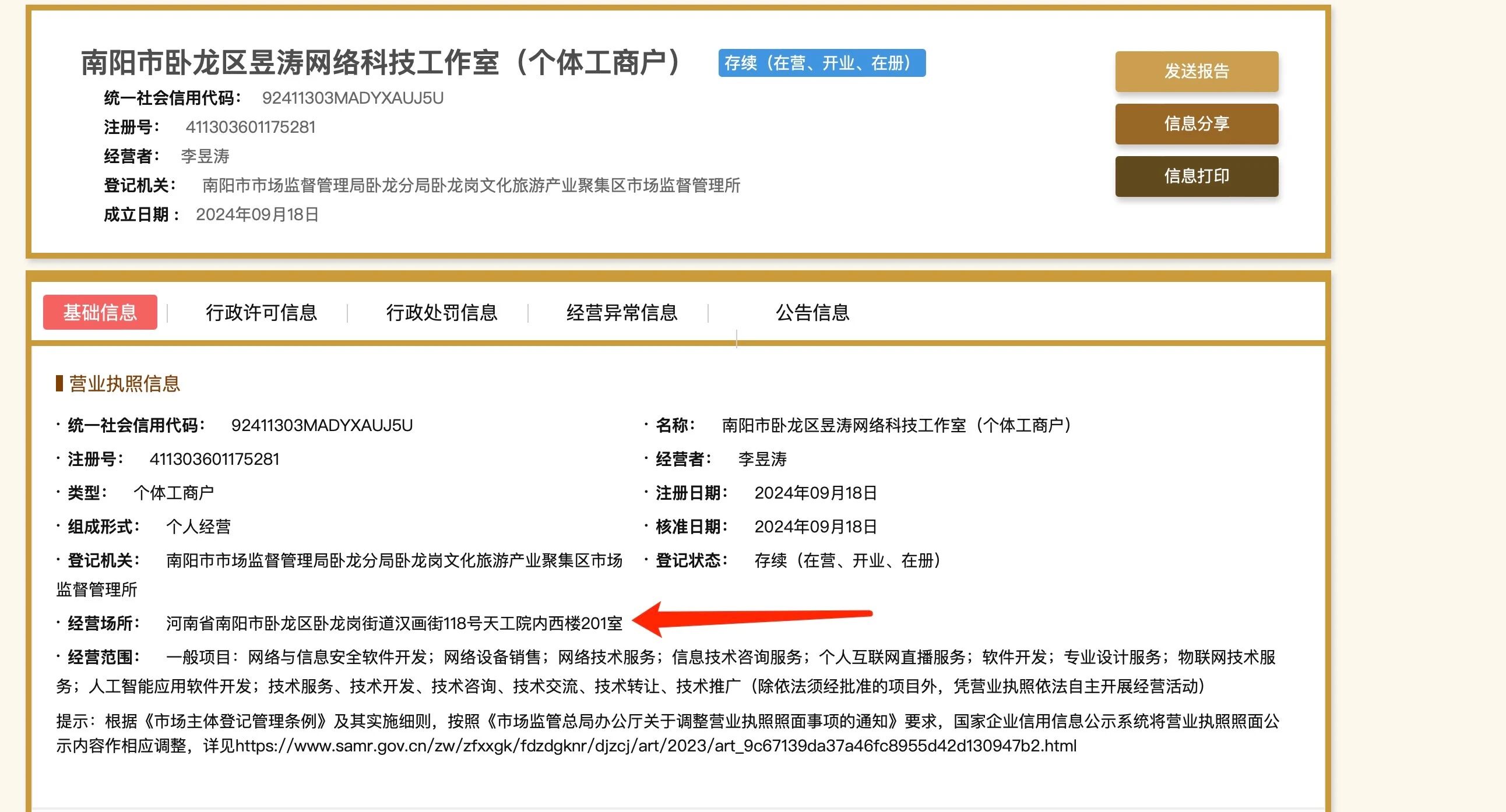Select the 基础信息 tab
The image size is (1506, 812).
(x=100, y=313)
